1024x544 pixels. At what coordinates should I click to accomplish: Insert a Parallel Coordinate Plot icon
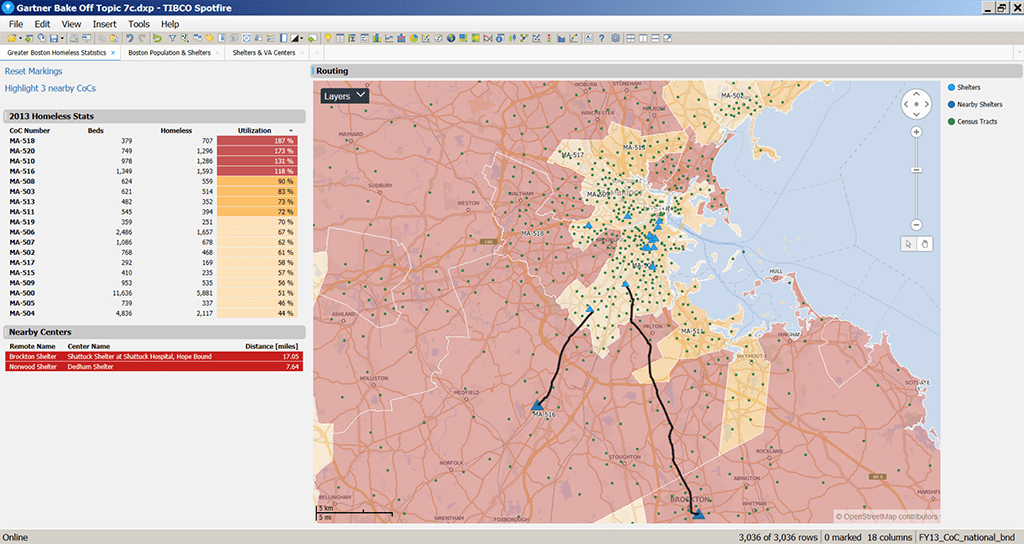pyautogui.click(x=488, y=39)
